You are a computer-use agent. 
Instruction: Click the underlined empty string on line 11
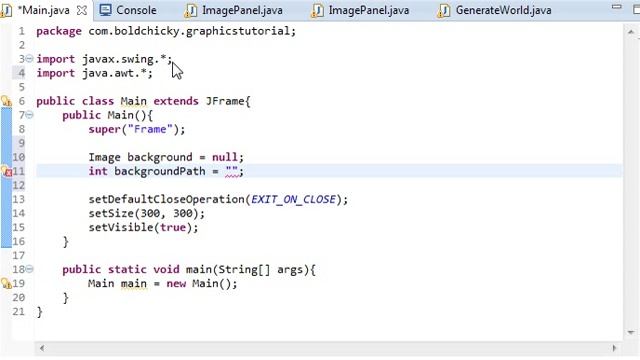[231, 171]
